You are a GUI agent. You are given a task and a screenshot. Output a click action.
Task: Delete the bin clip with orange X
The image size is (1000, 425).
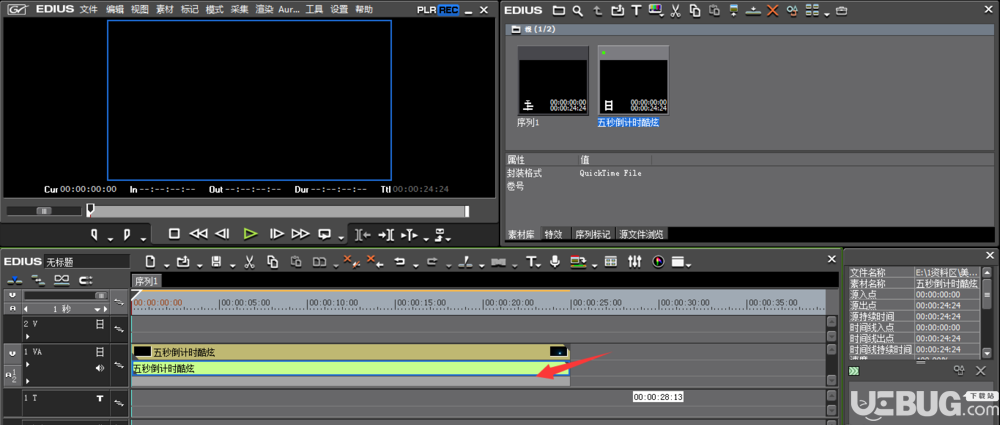pyautogui.click(x=773, y=10)
